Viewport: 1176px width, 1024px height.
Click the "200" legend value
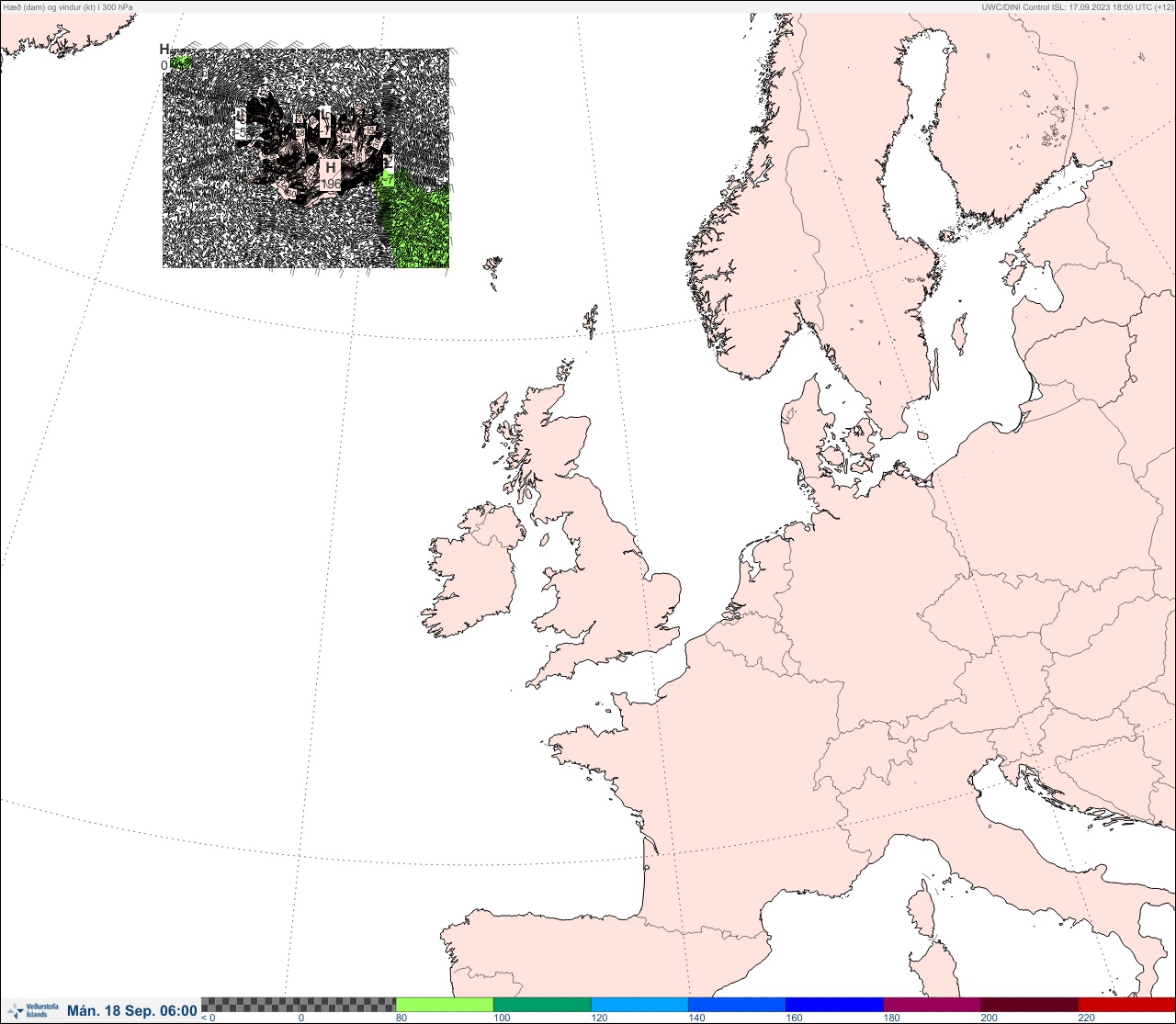coord(989,1018)
